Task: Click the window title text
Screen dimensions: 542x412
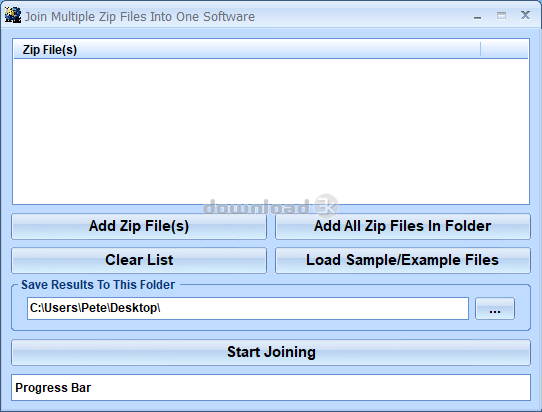Action: [x=140, y=17]
